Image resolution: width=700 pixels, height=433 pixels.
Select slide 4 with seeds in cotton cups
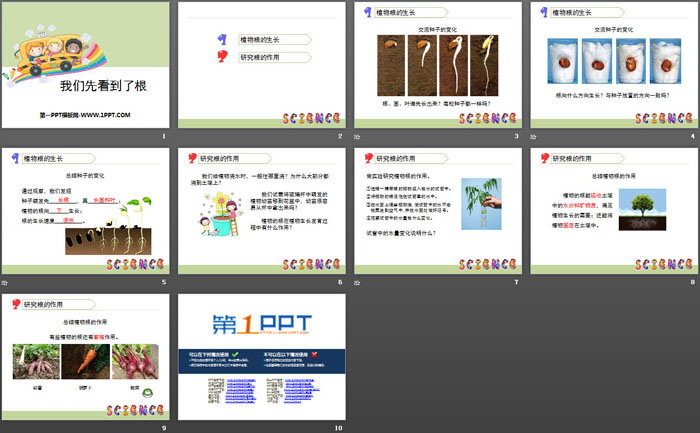(x=614, y=65)
